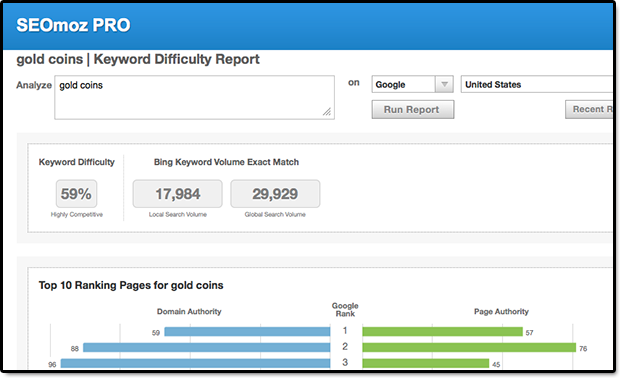
Task: Click the 29,929 global search volume box
Action: coord(275,194)
